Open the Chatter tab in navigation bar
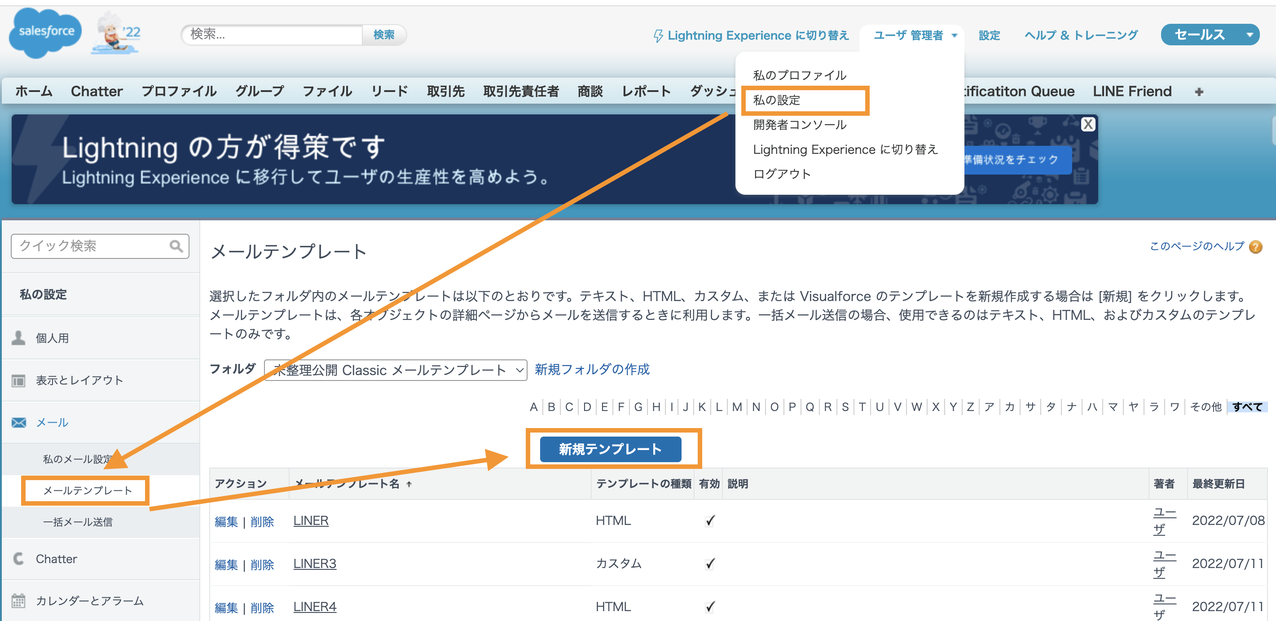1276x621 pixels. coord(97,91)
